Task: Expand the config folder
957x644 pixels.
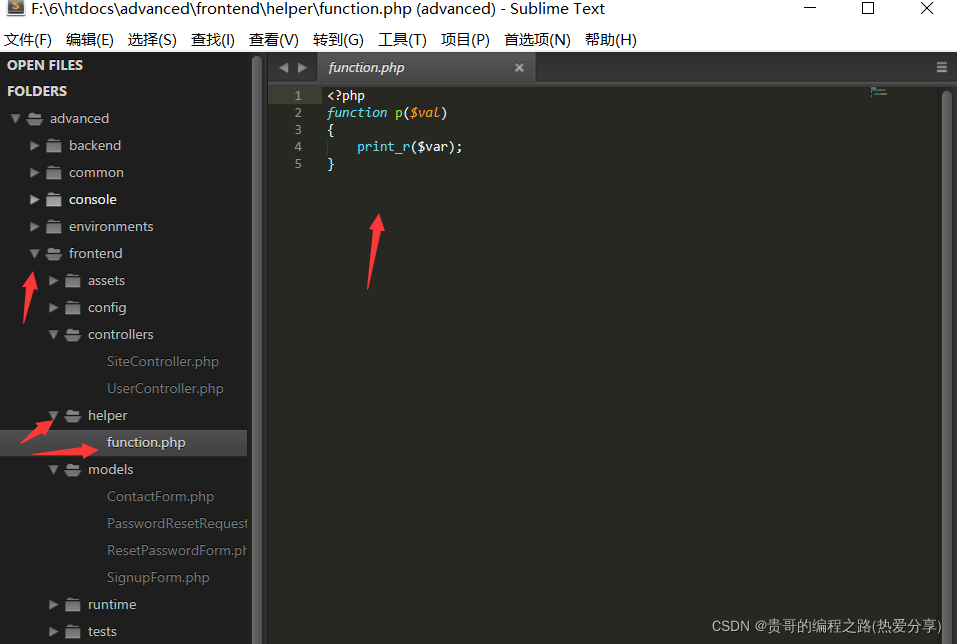Action: coord(53,308)
